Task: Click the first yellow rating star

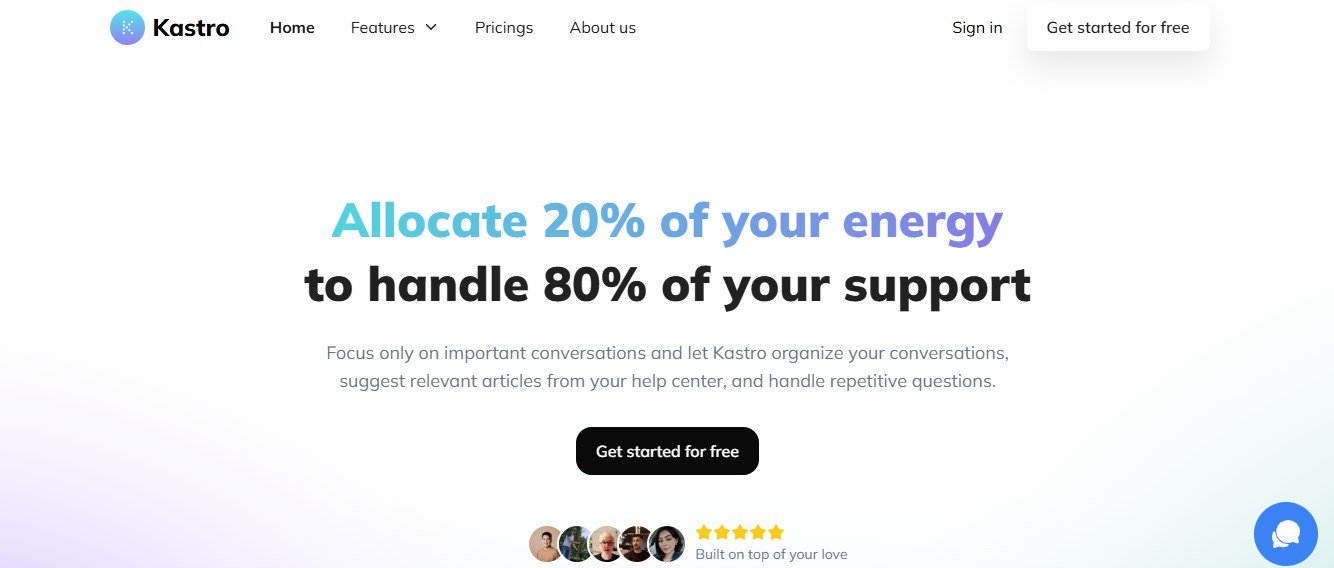Action: [x=704, y=532]
